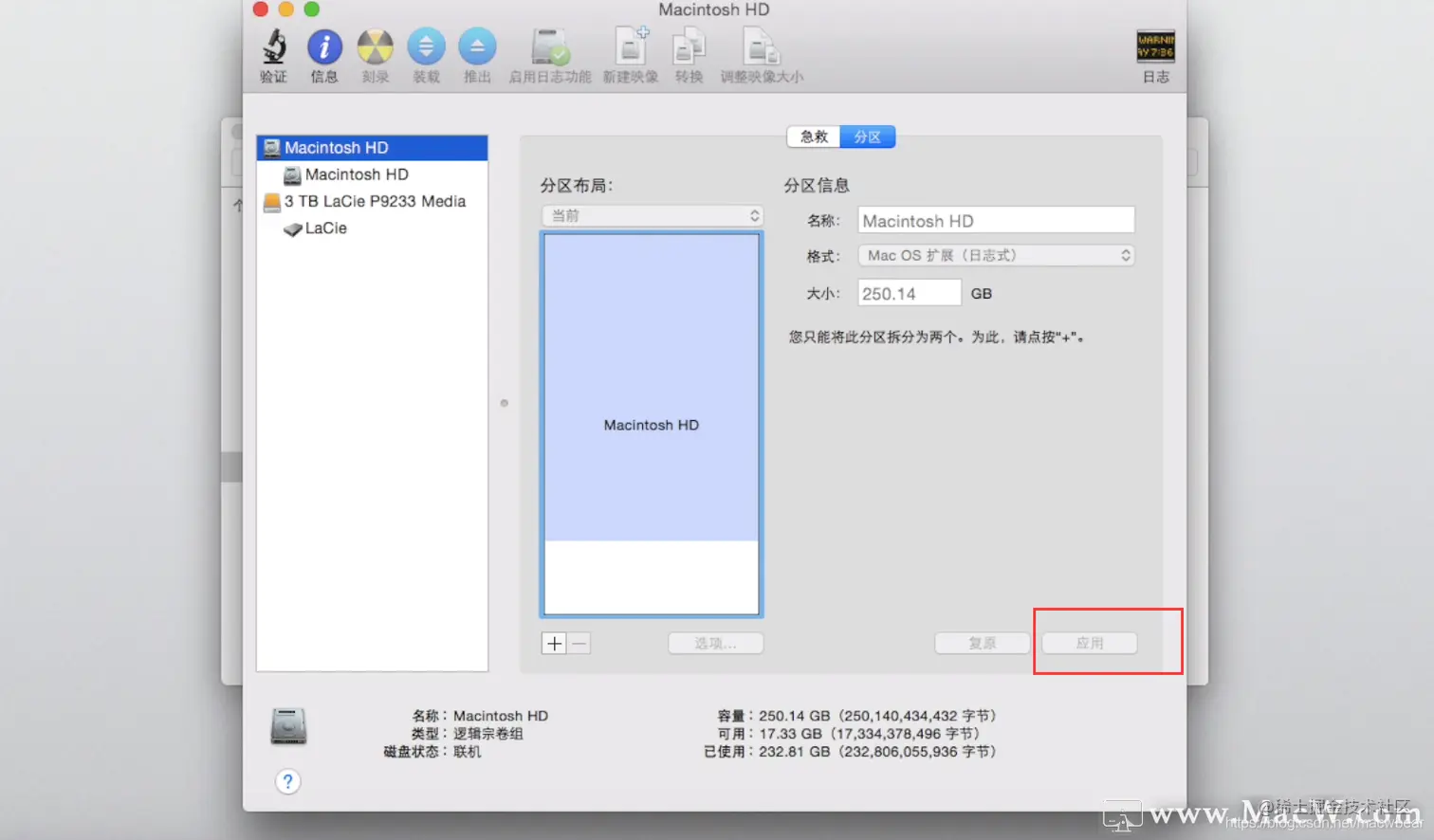
Task: Switch to the Partition (分区) tab
Action: click(868, 137)
